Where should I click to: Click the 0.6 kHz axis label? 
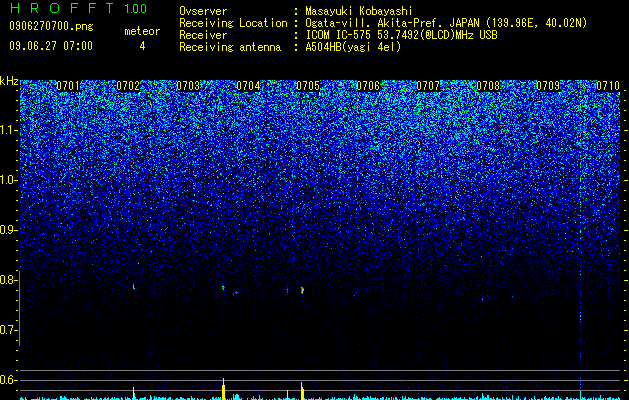(9, 380)
